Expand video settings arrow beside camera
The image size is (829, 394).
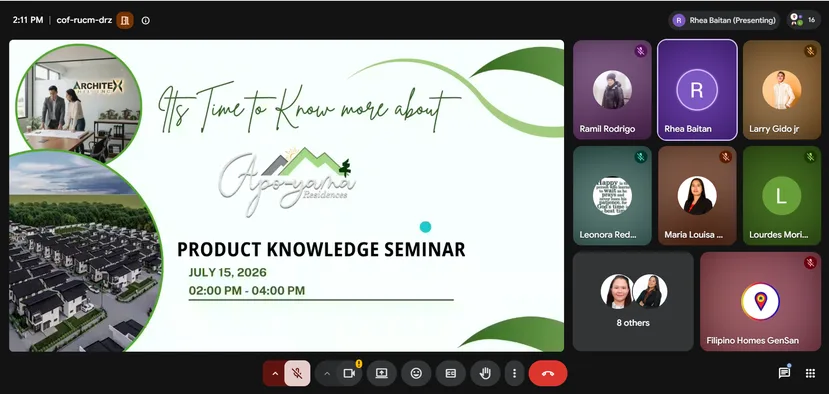(x=327, y=373)
